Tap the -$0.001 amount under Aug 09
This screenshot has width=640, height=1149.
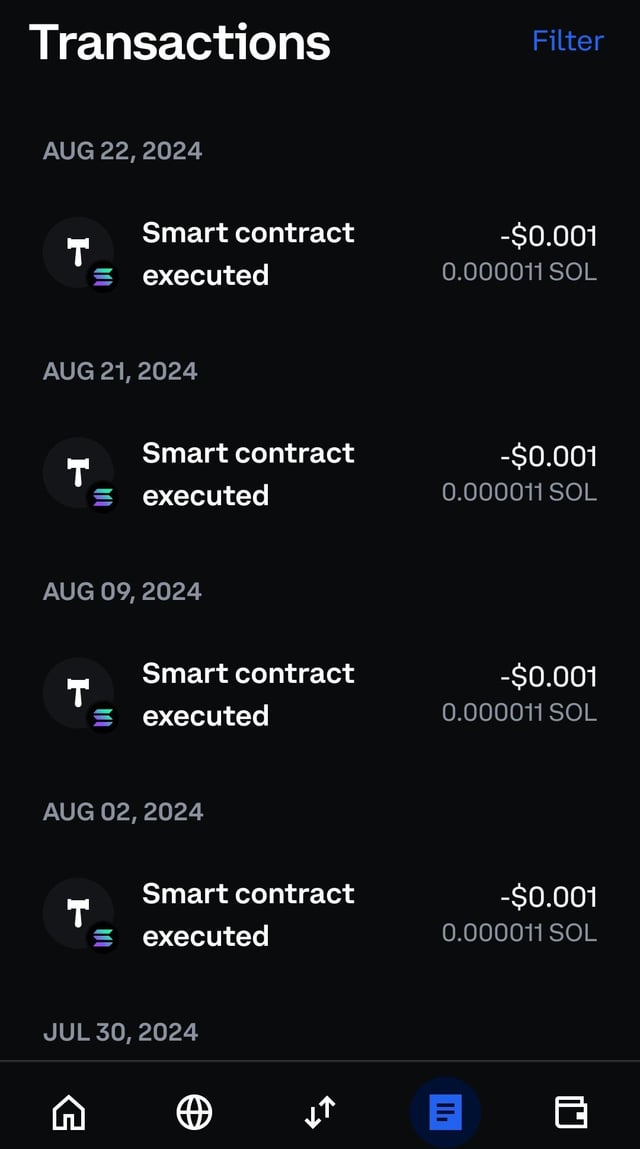point(548,677)
